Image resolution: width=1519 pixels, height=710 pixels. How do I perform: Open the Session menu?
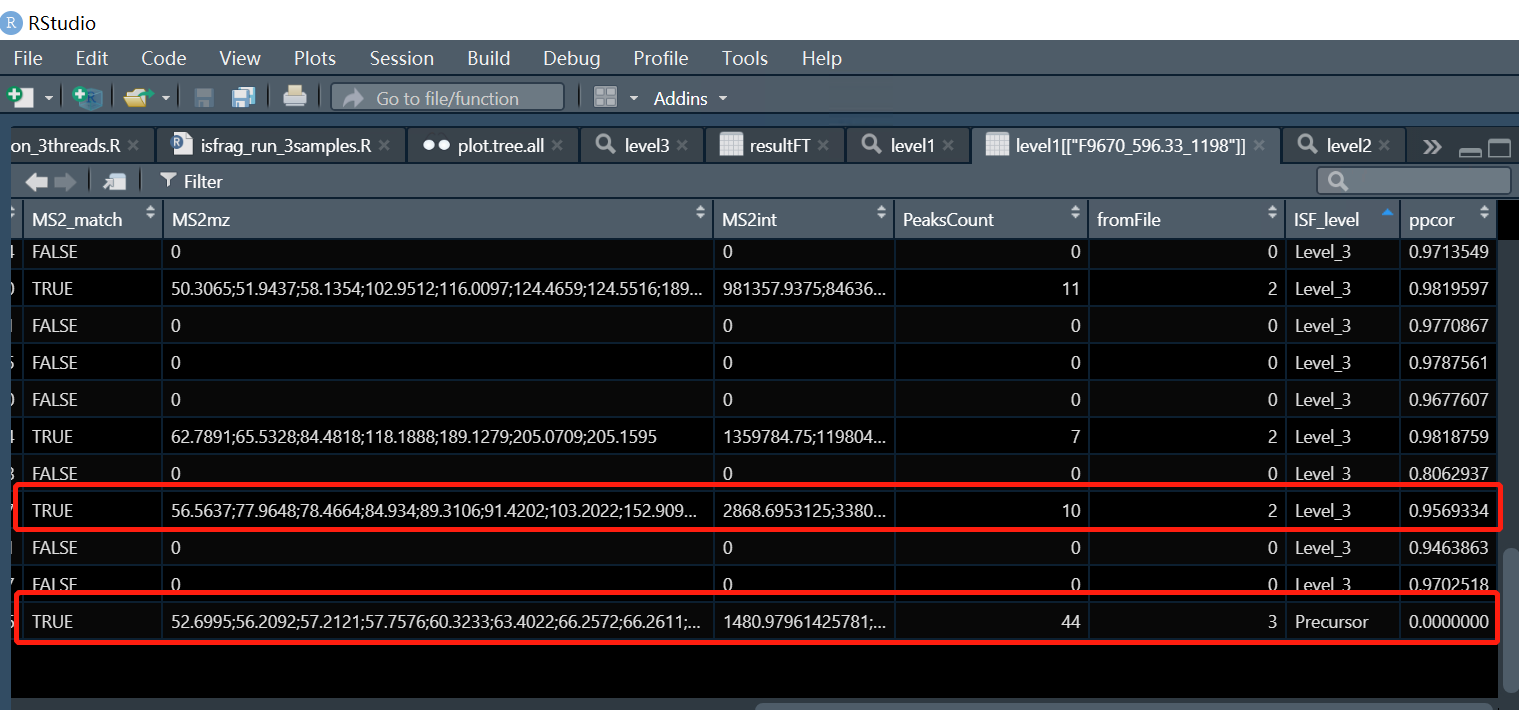pyautogui.click(x=401, y=58)
